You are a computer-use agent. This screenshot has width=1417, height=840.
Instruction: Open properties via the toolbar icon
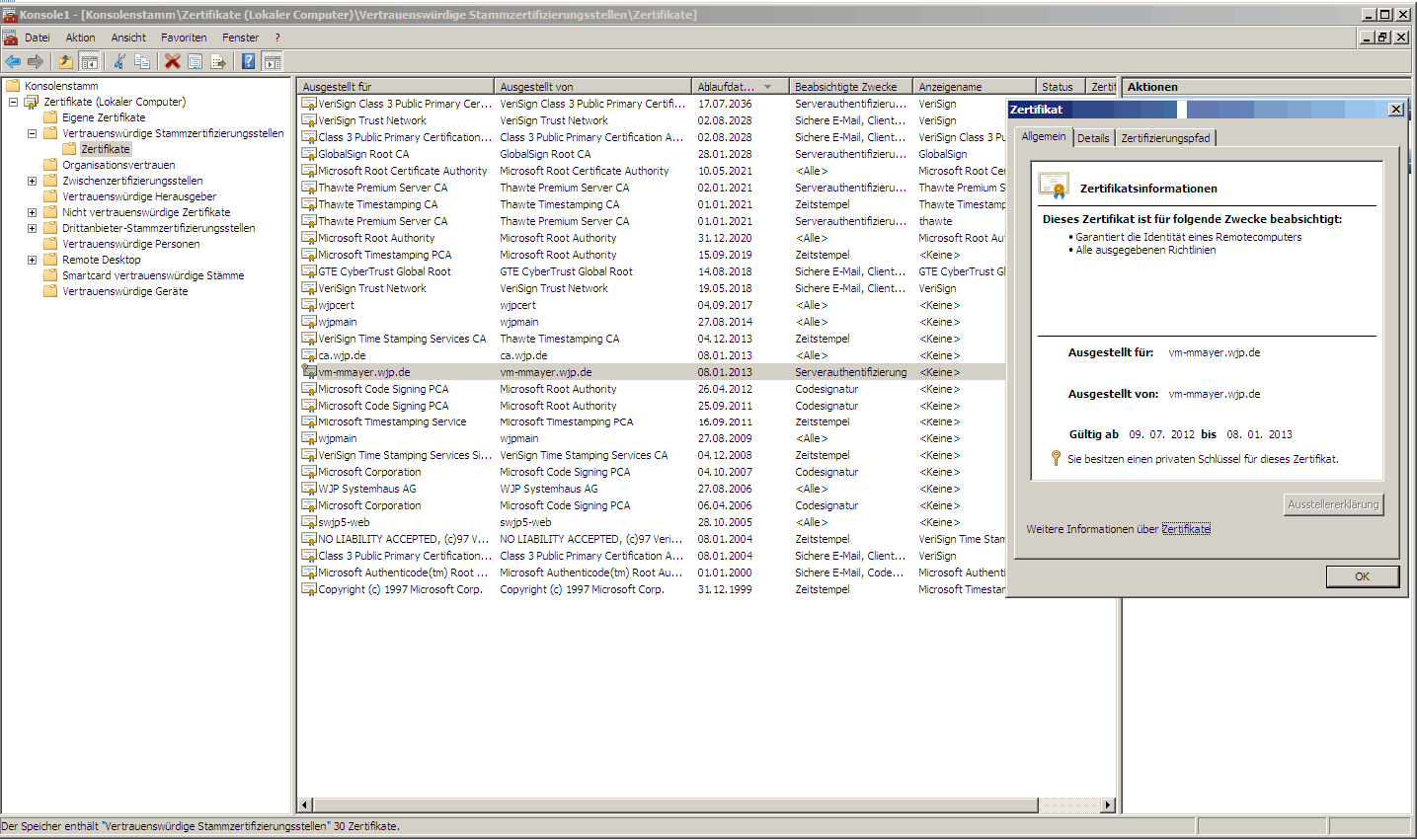click(x=196, y=61)
